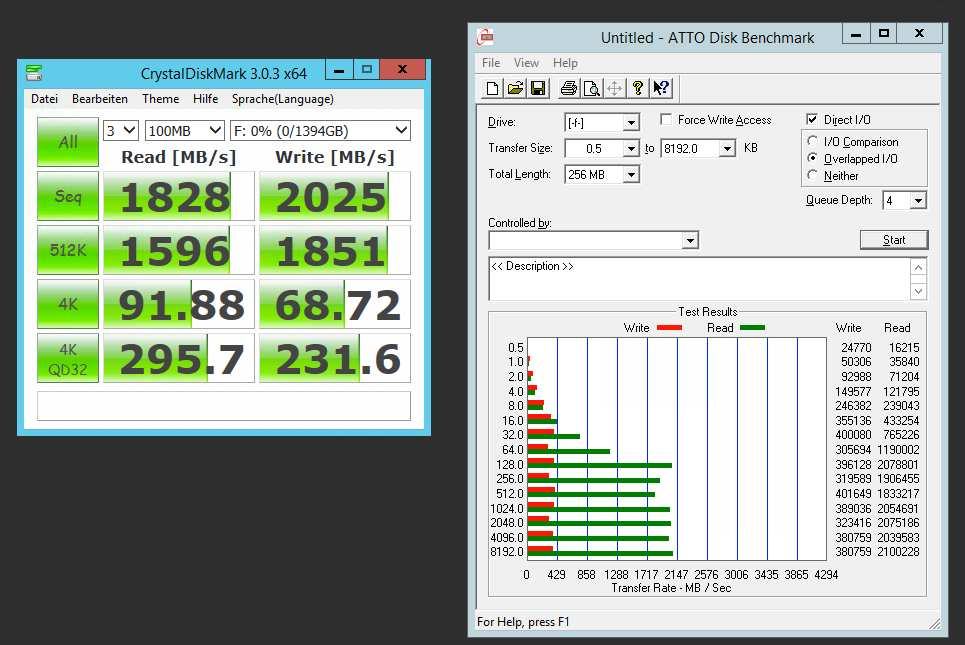The image size is (965, 645).
Task: Print results with ATTO printer icon
Action: (569, 89)
